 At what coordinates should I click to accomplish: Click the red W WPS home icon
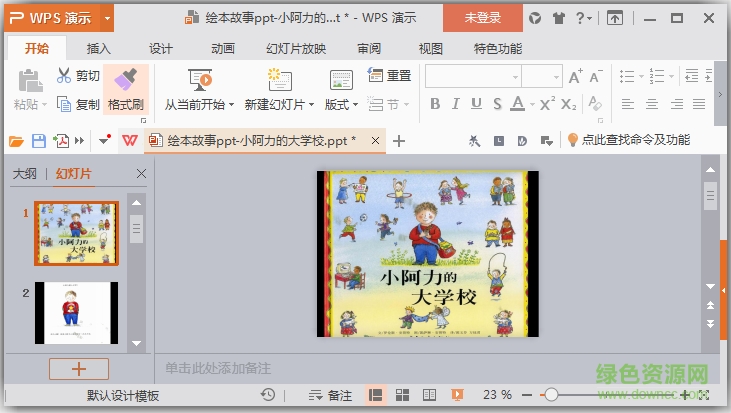(130, 140)
